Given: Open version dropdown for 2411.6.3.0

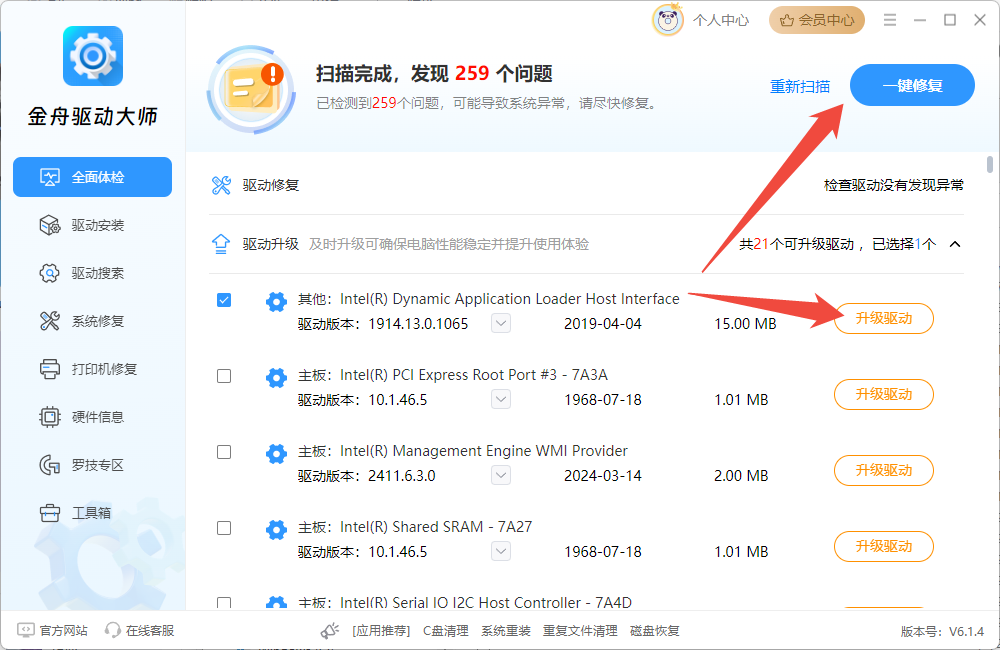Looking at the screenshot, I should [x=501, y=475].
